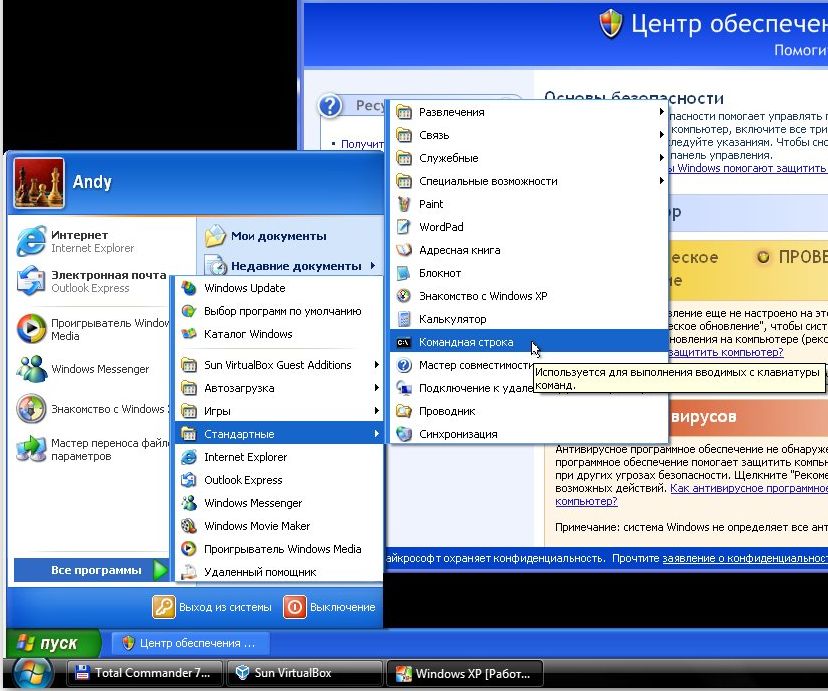Viewport: 828px width, 691px height.
Task: Select the Игры menu entry
Action: click(x=279, y=411)
